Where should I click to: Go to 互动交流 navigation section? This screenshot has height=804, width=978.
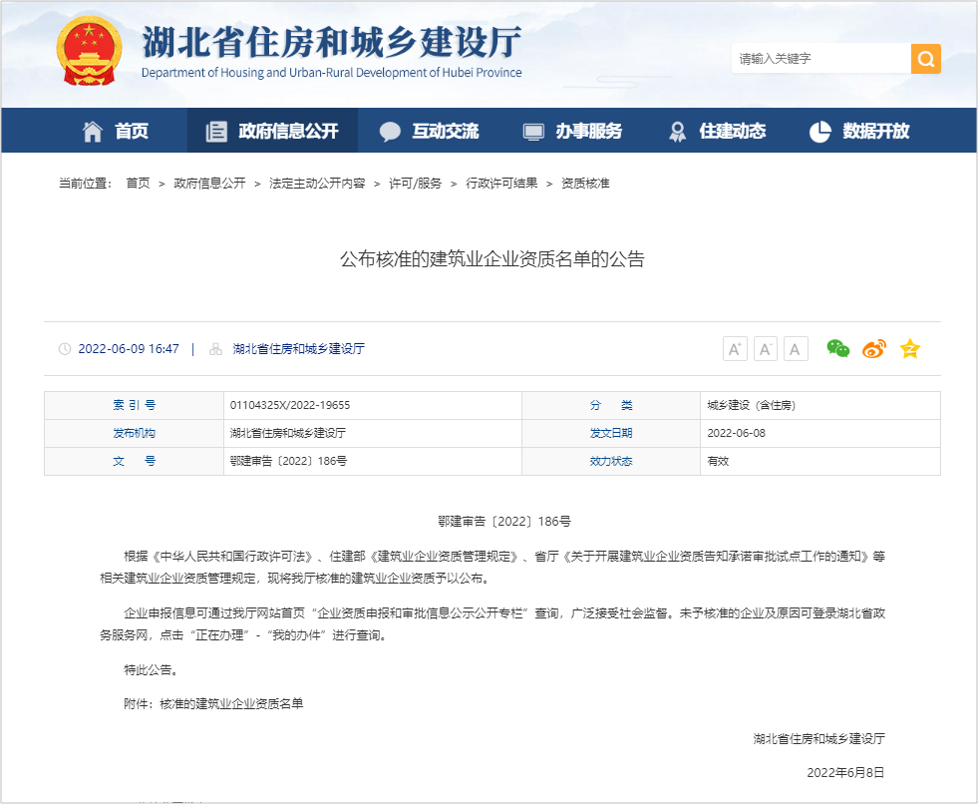(430, 131)
